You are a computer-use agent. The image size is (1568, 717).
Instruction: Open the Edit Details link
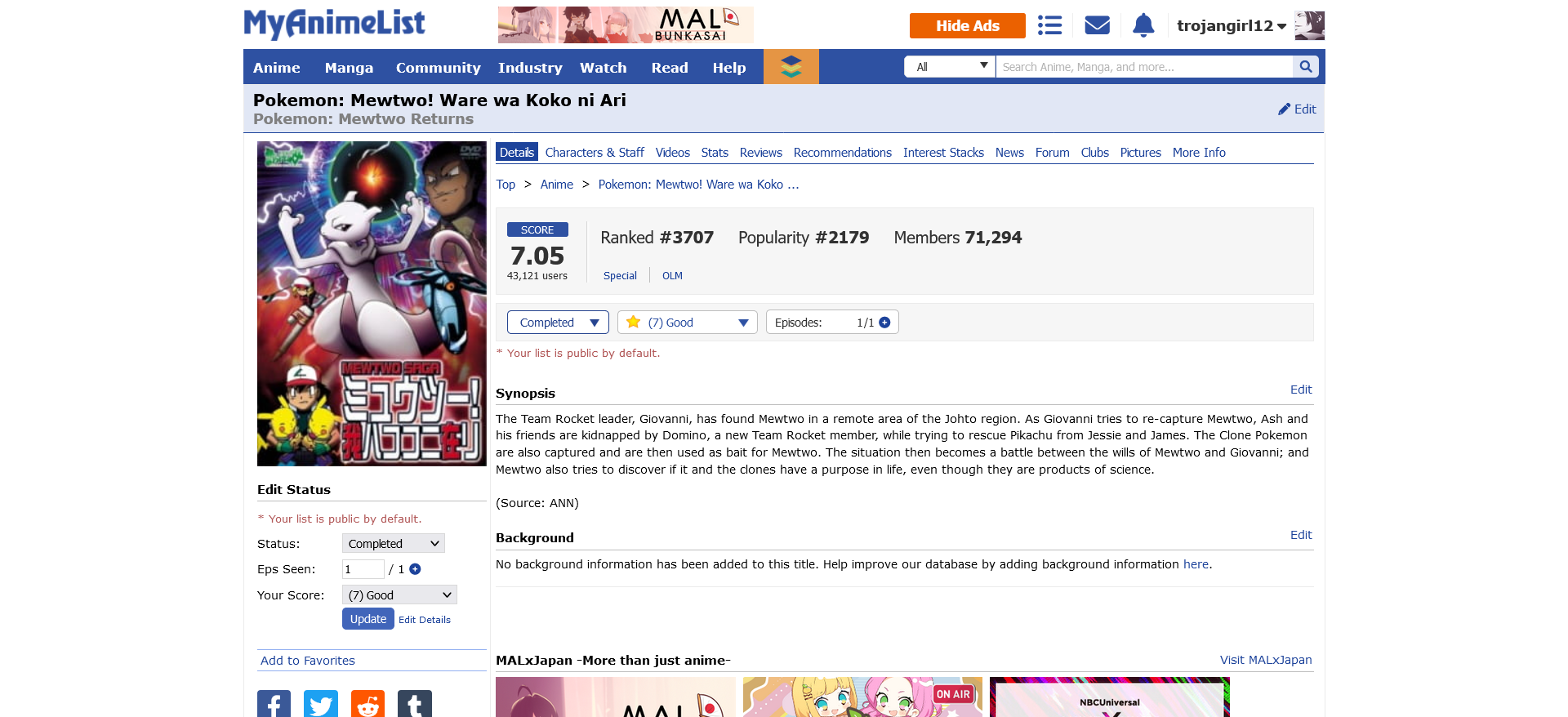(x=425, y=620)
